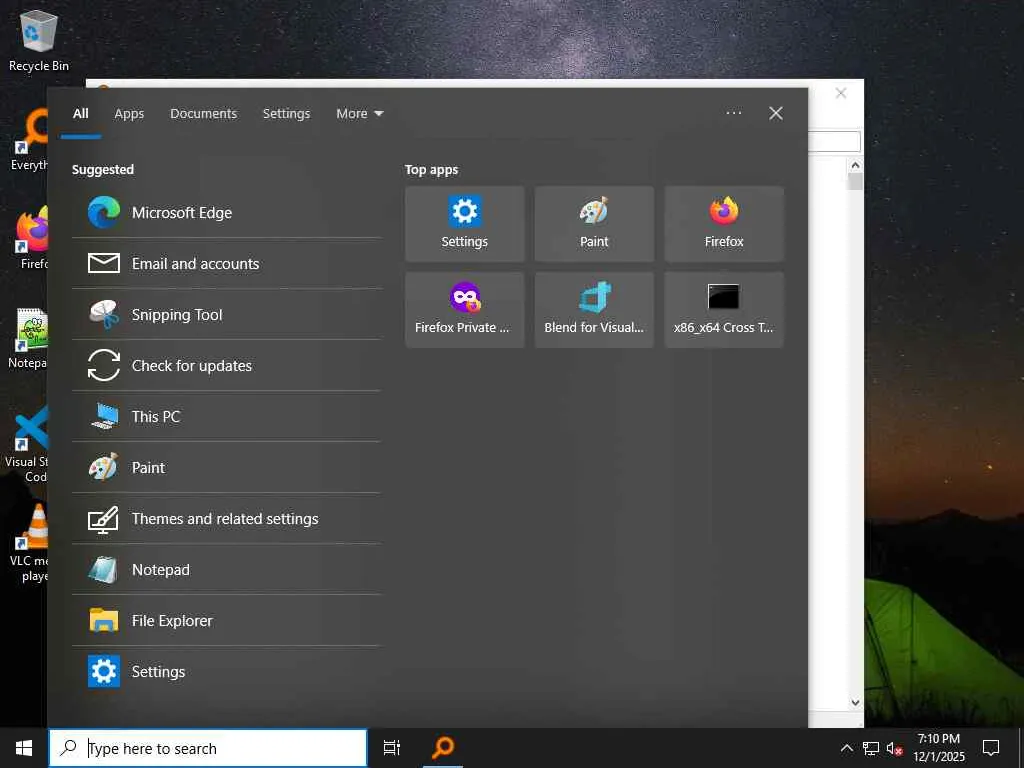This screenshot has height=768, width=1024.
Task: Close the background window behind search
Action: (x=841, y=93)
